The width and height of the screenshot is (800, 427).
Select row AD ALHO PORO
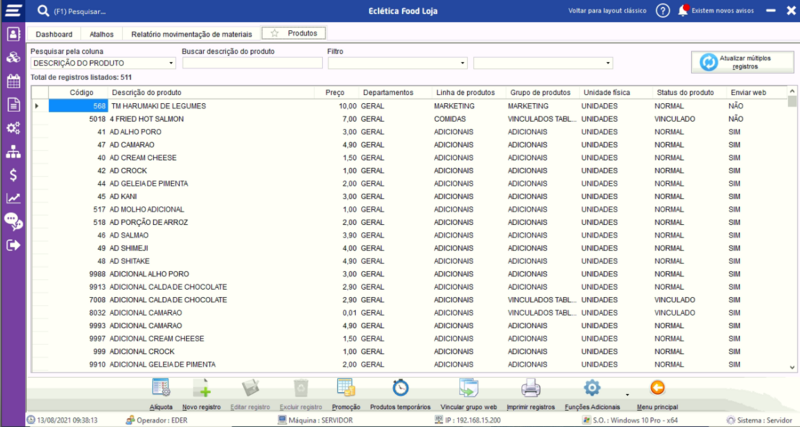[x=409, y=132]
